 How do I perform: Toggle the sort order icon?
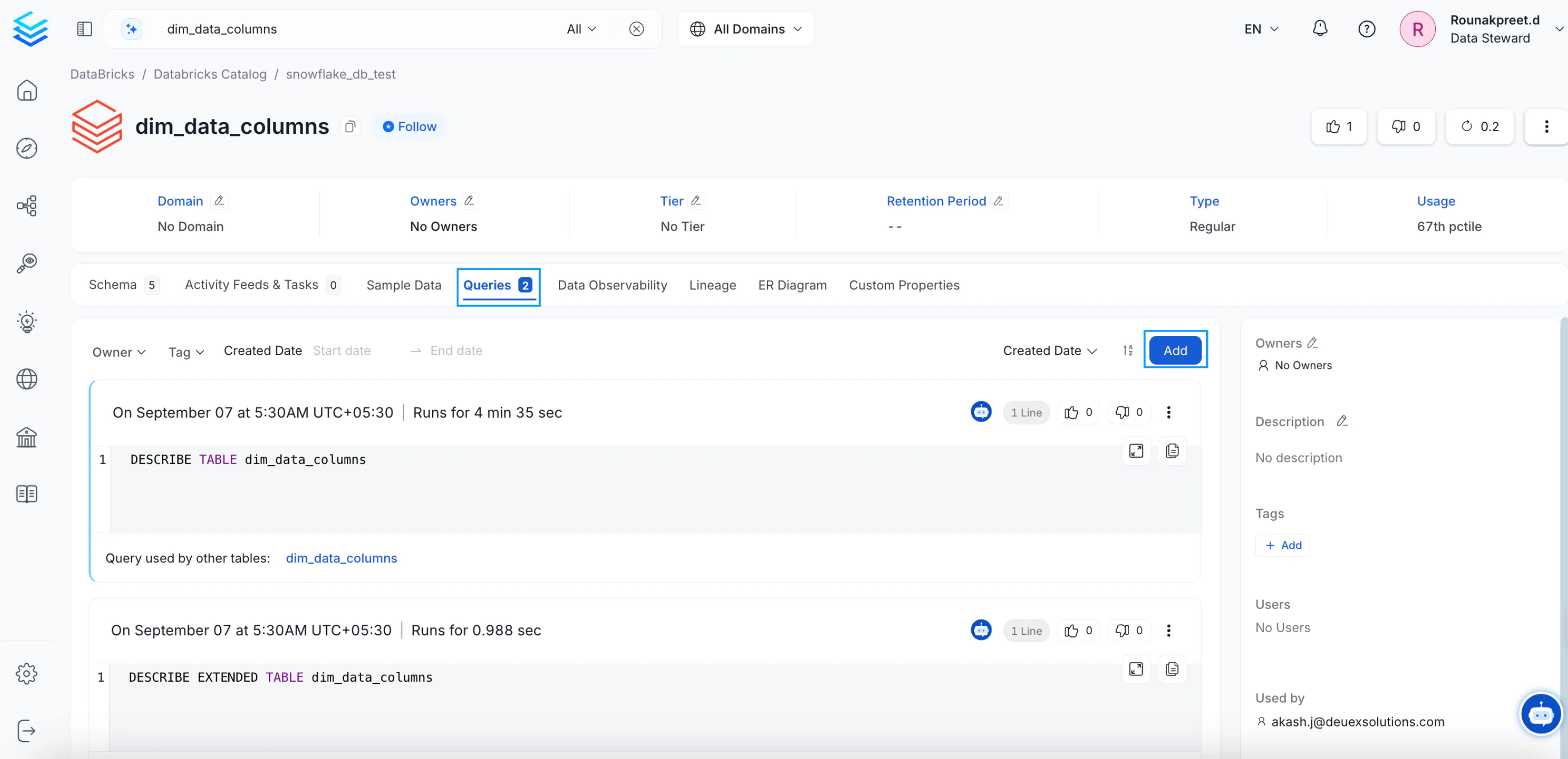(x=1128, y=350)
